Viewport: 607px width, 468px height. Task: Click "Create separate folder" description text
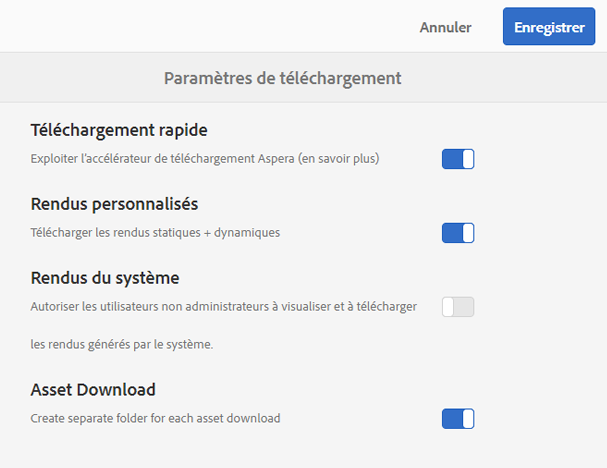click(155, 418)
